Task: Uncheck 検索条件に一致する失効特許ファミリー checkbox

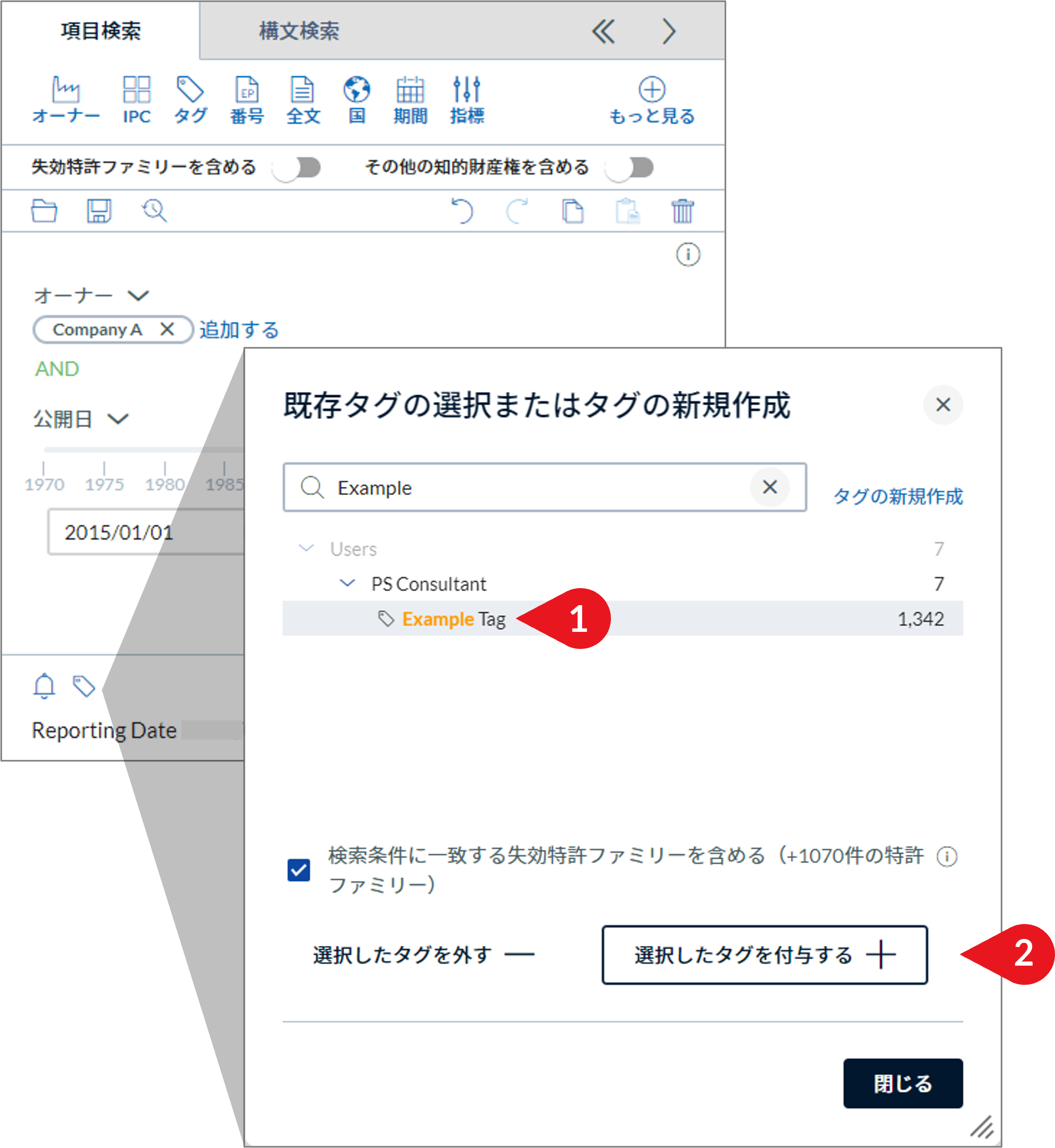Action: coord(299,870)
